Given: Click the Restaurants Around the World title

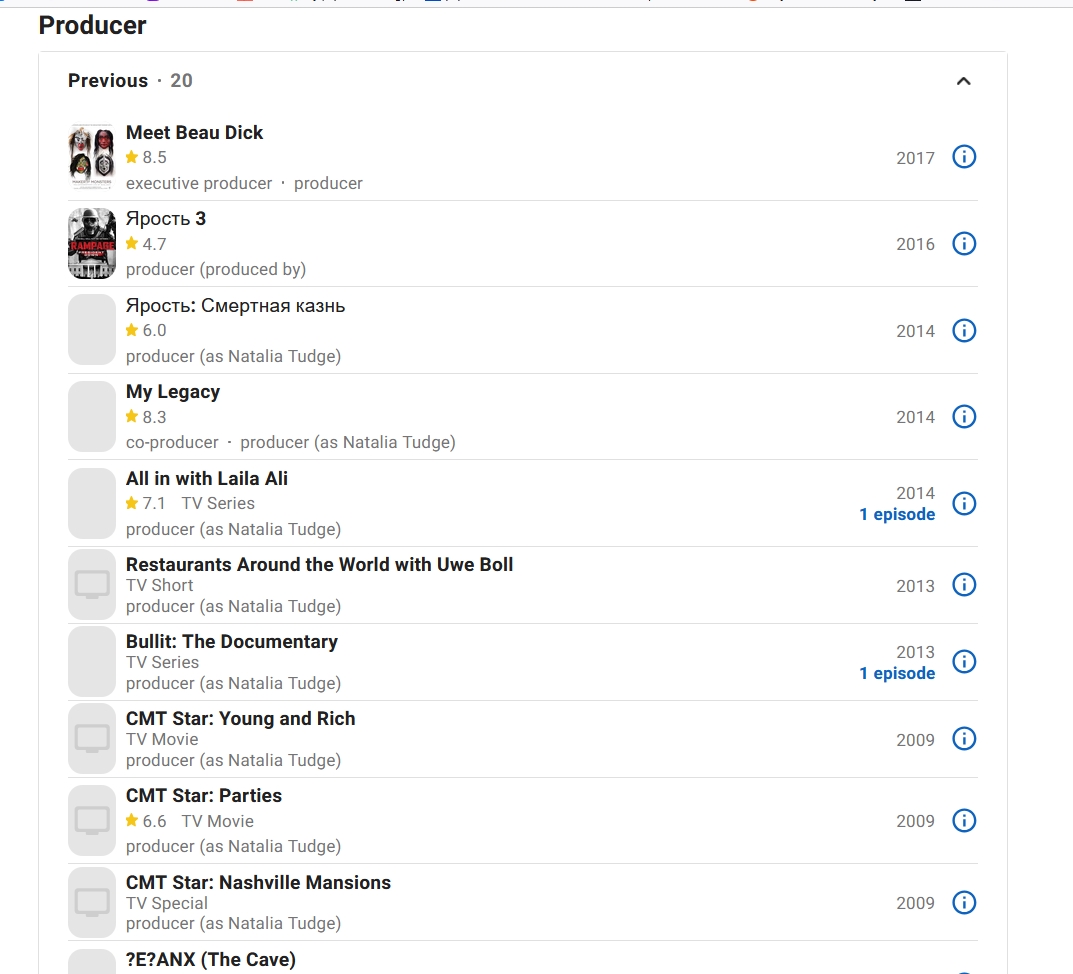Looking at the screenshot, I should coord(319,565).
